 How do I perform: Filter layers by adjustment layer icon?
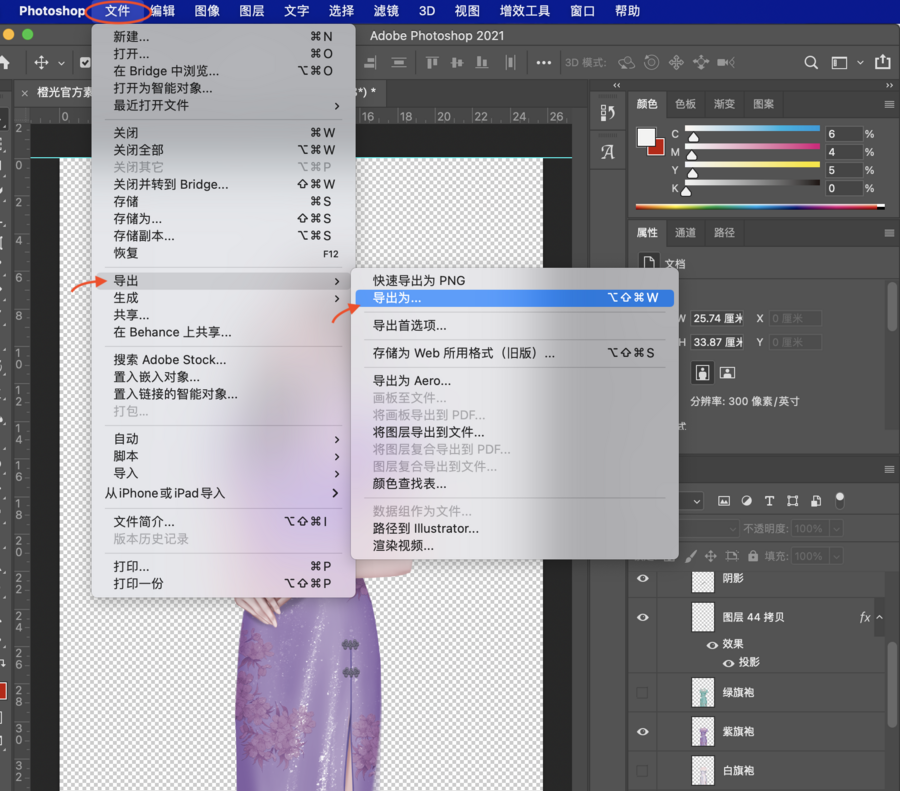point(746,501)
